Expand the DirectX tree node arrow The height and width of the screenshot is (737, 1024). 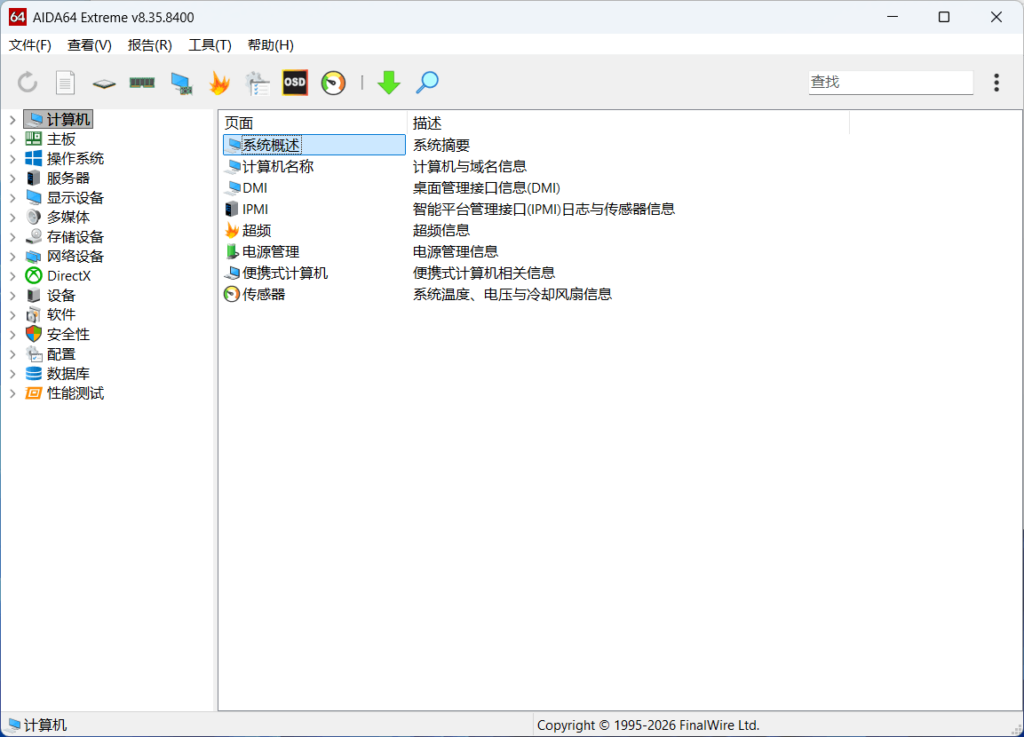coord(12,276)
